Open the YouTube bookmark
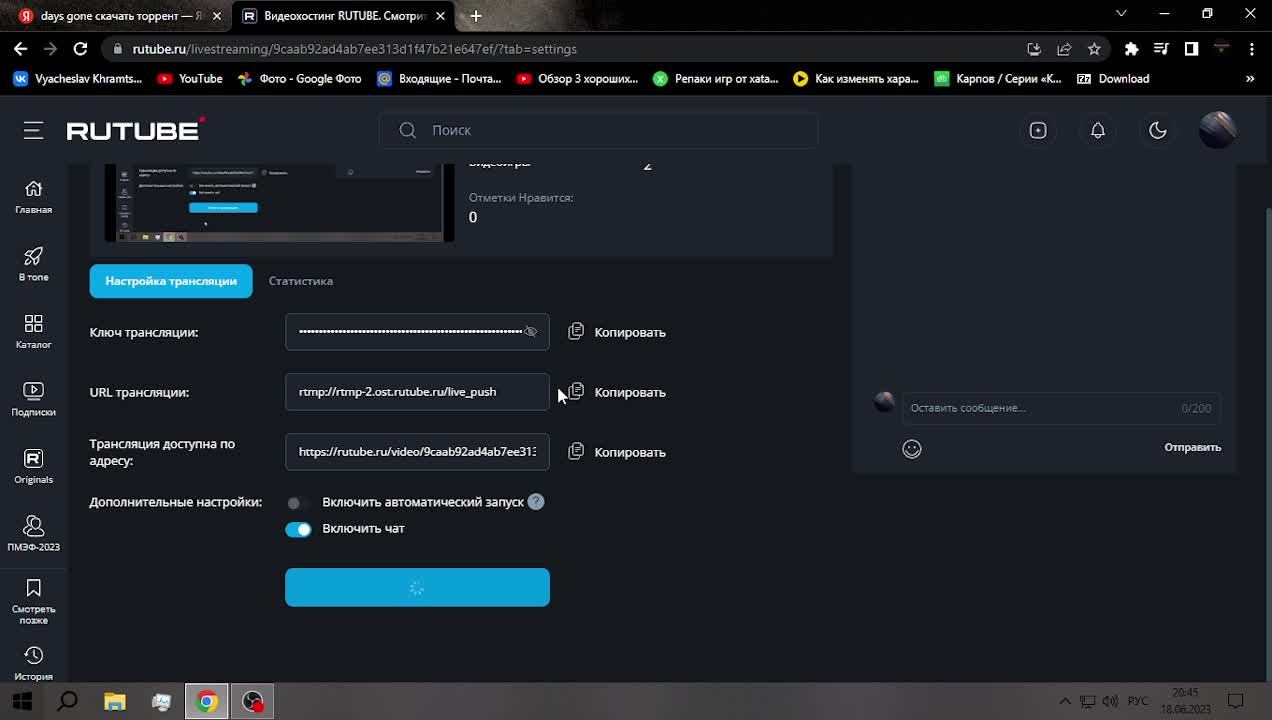 pos(189,79)
